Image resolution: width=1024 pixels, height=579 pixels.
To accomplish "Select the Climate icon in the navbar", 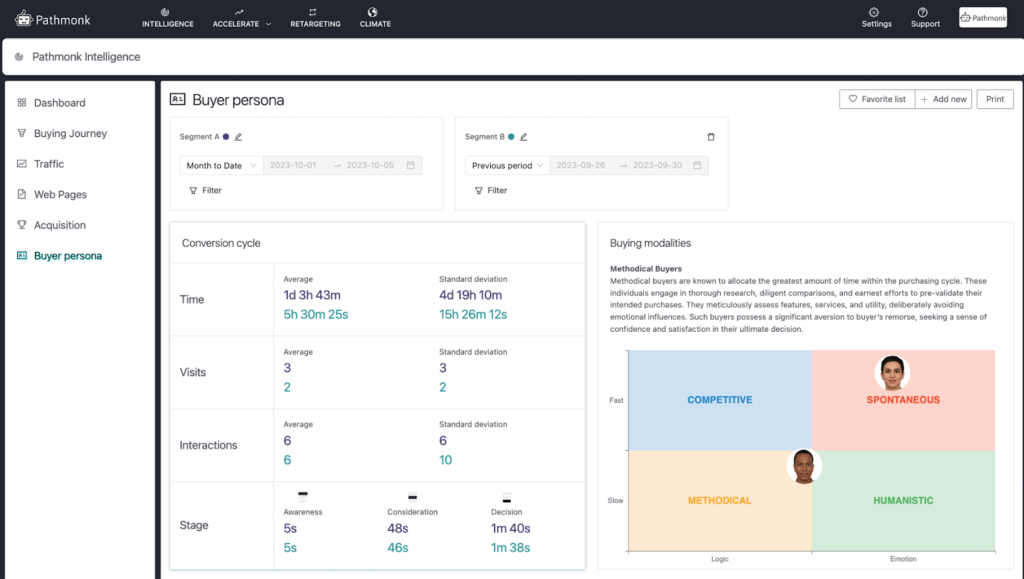I will point(375,13).
